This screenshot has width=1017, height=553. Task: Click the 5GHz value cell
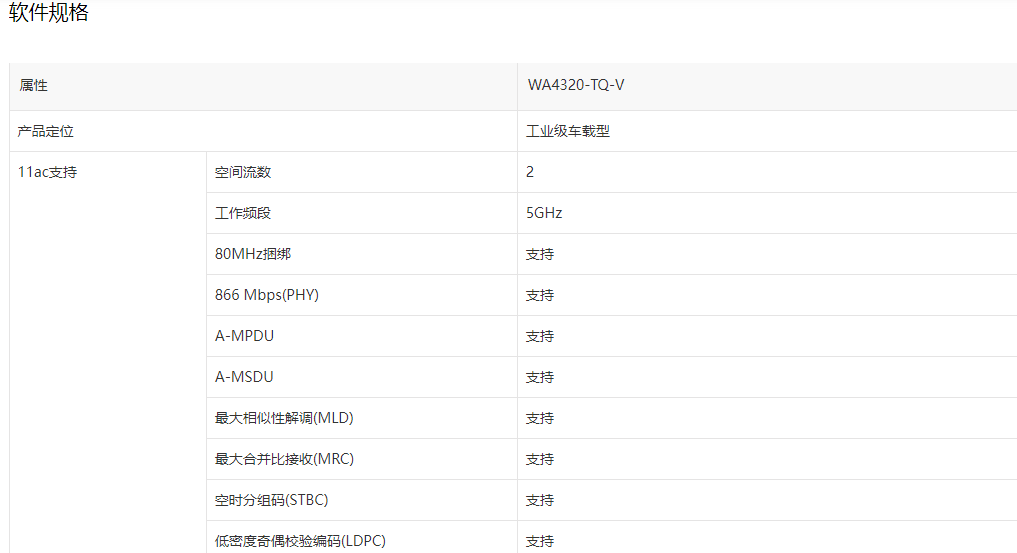tap(767, 213)
